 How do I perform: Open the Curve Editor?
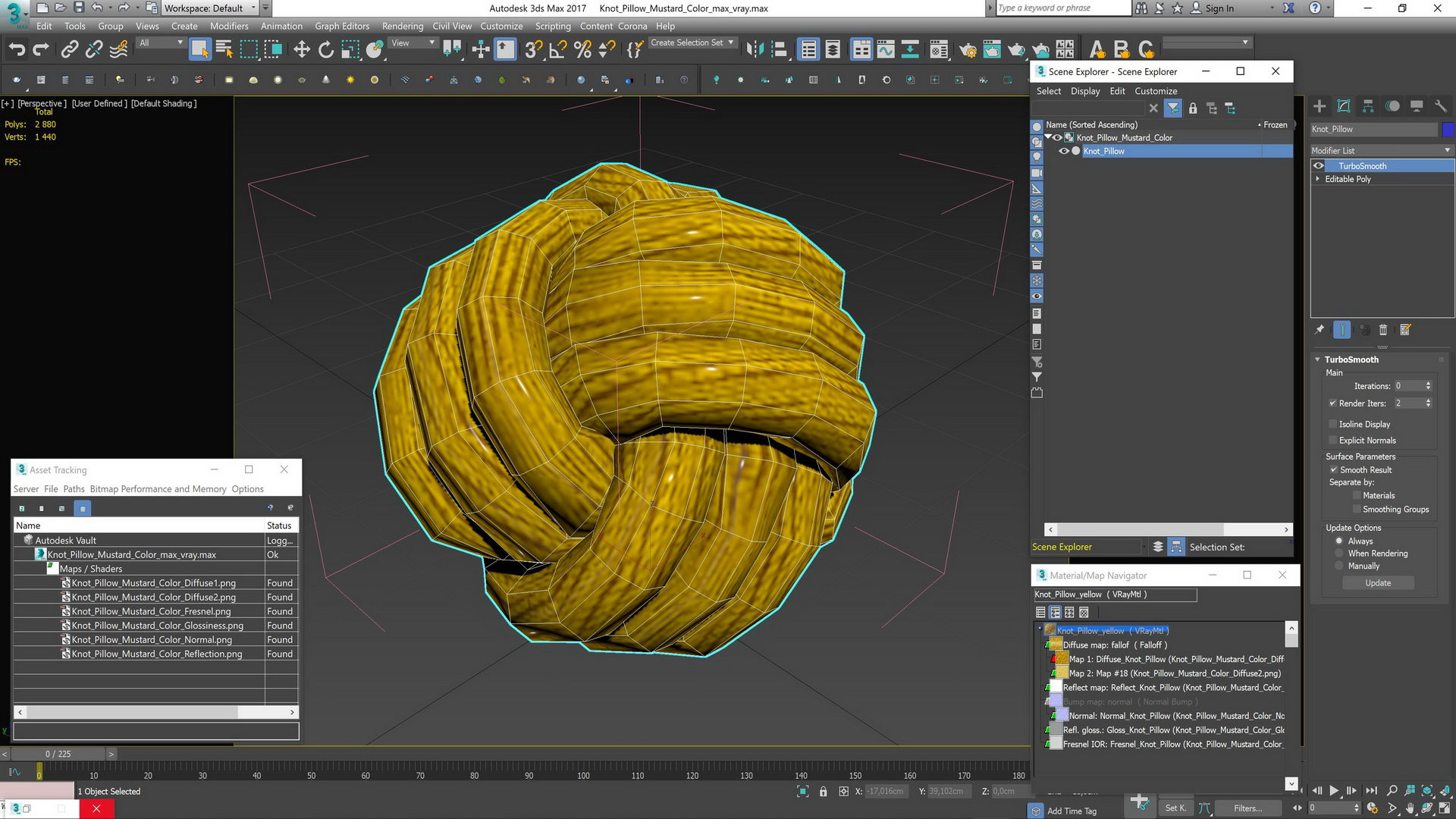(x=886, y=50)
